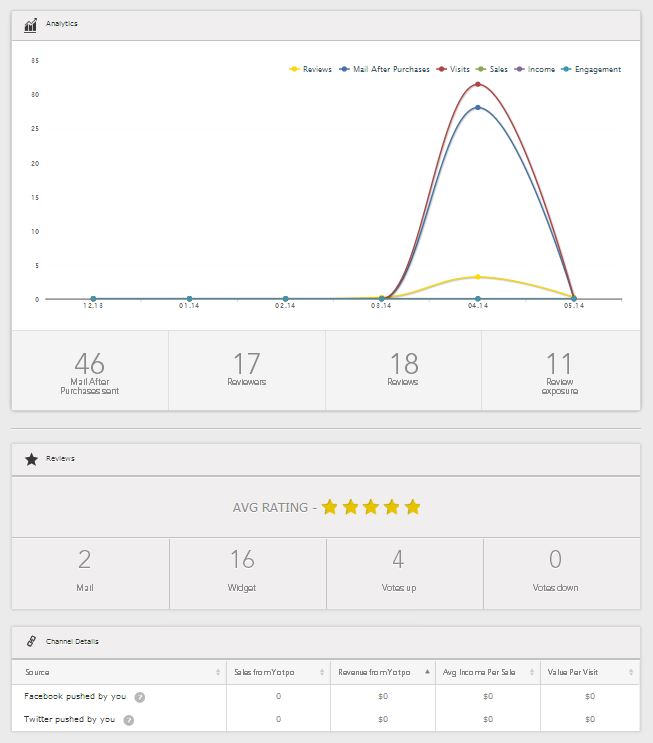Toggle the Engagement legend series

[591, 69]
